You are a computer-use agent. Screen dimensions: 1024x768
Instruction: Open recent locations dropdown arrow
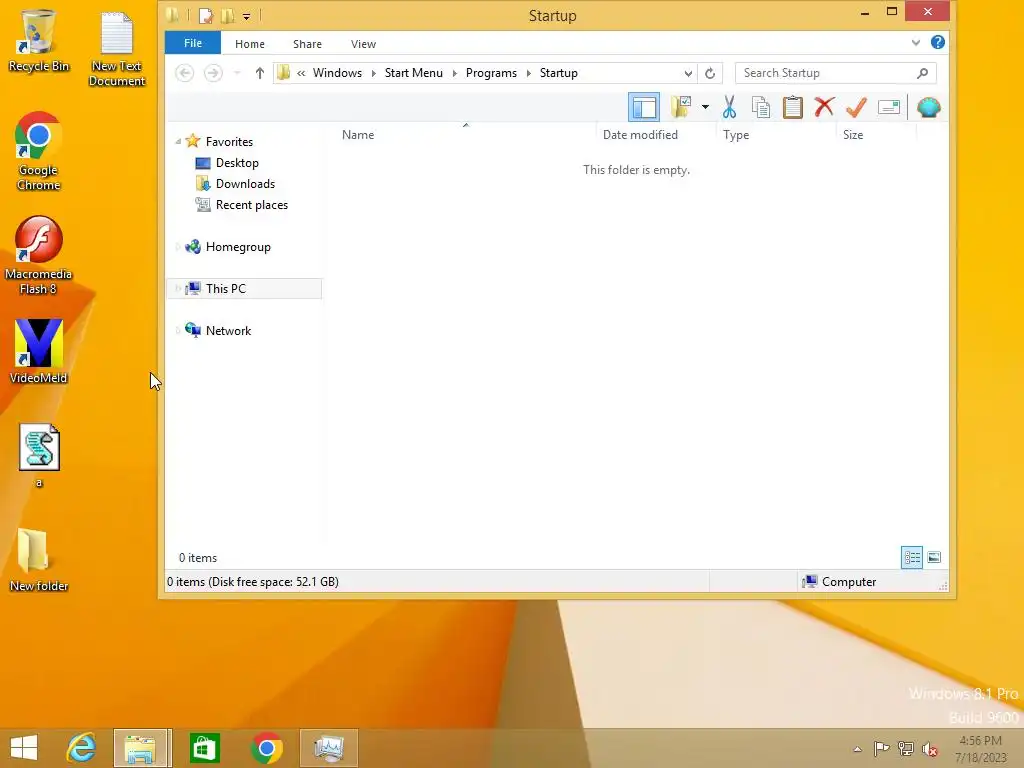click(x=237, y=73)
